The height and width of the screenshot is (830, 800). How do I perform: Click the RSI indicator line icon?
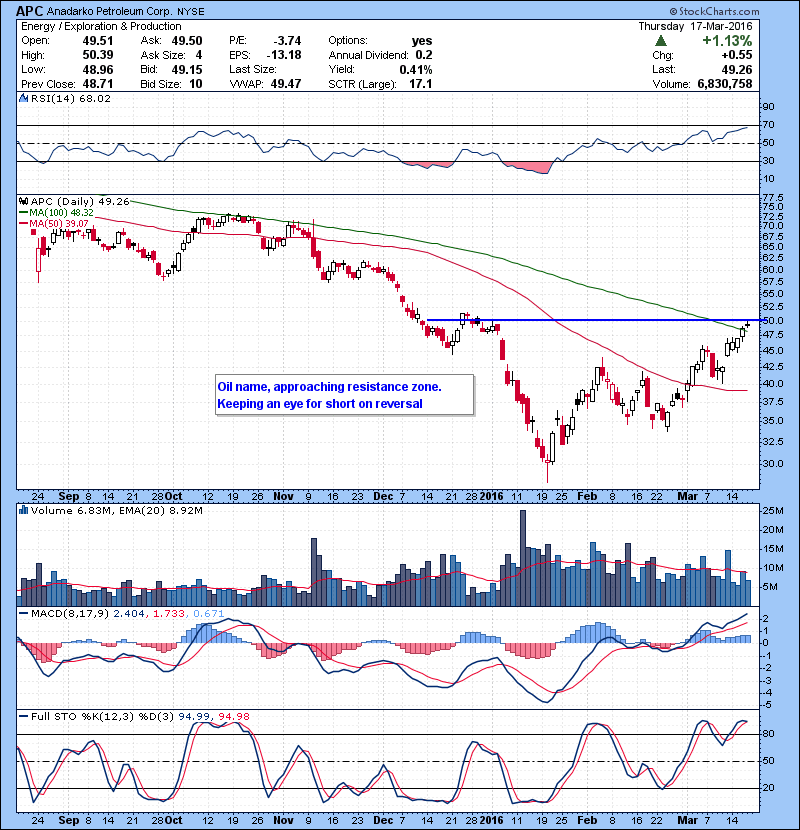[x=23, y=98]
